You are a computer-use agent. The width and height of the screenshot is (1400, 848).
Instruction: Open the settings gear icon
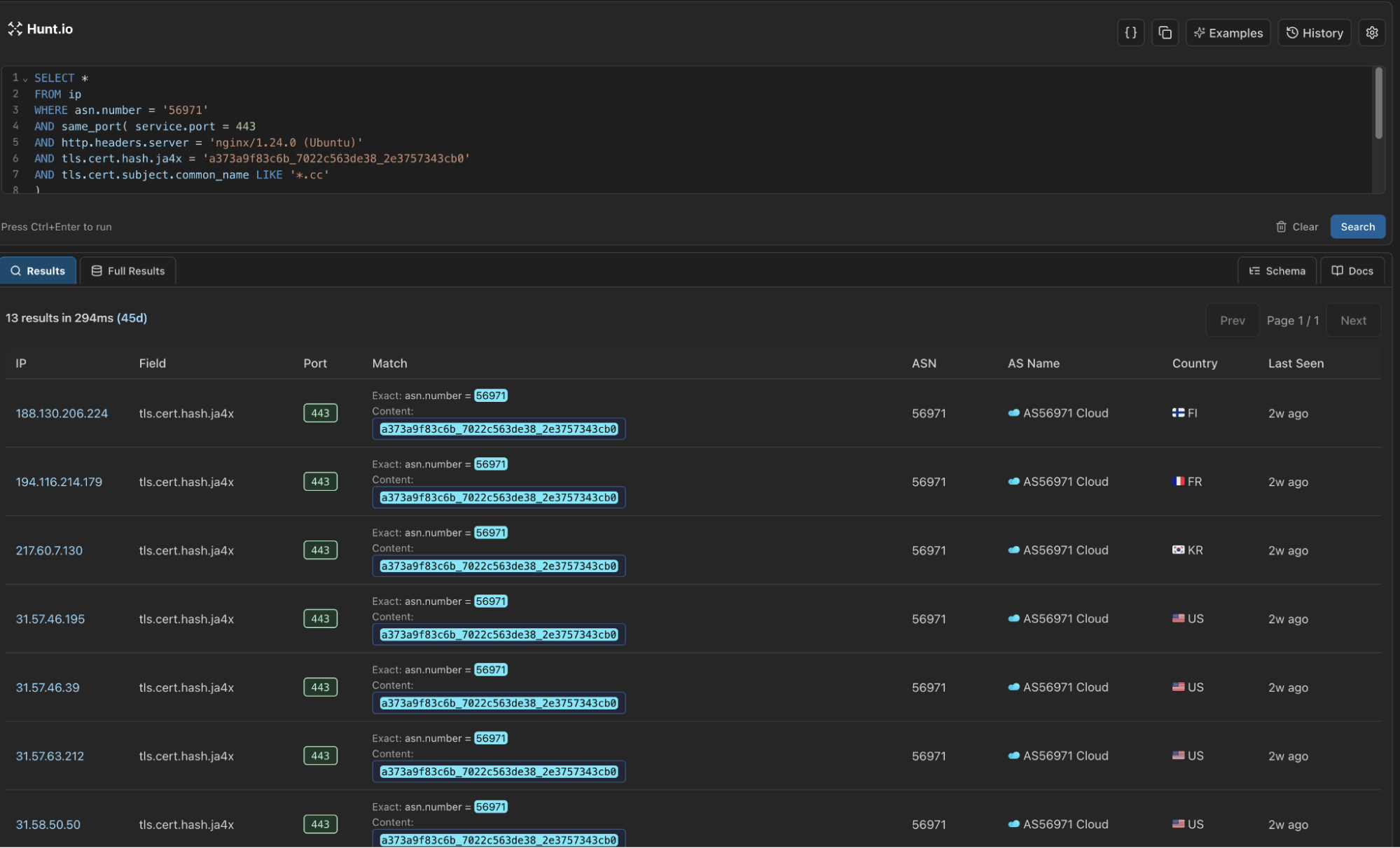pyautogui.click(x=1372, y=32)
